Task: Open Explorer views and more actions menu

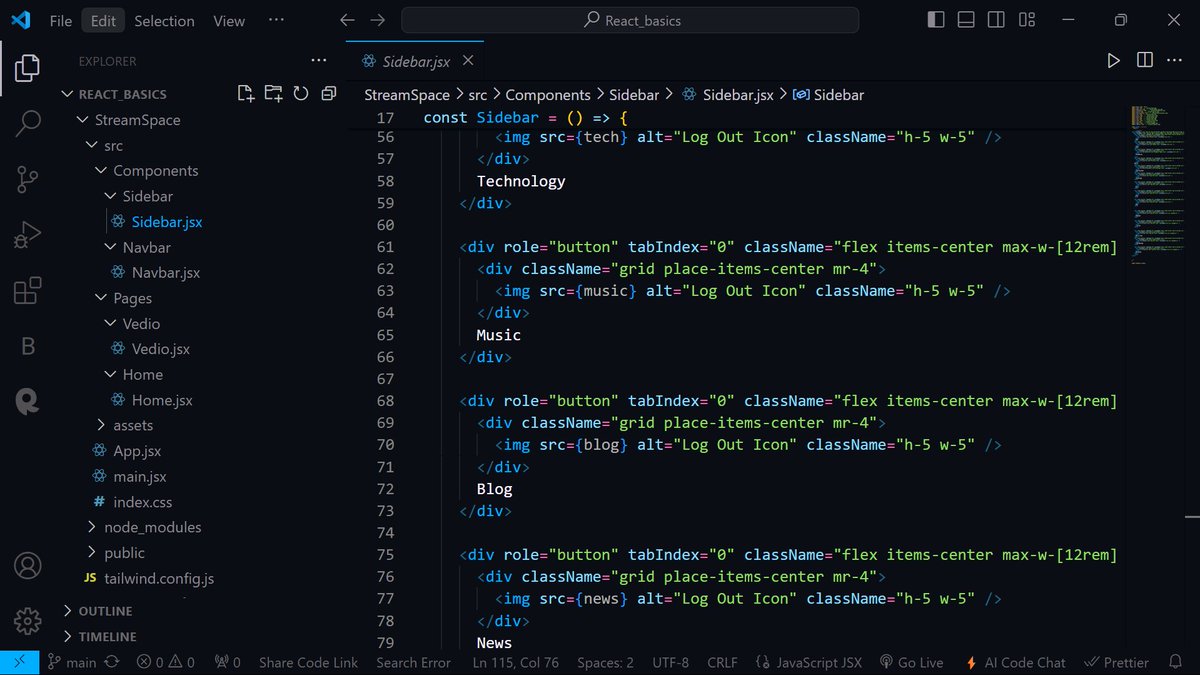Action: click(x=319, y=61)
